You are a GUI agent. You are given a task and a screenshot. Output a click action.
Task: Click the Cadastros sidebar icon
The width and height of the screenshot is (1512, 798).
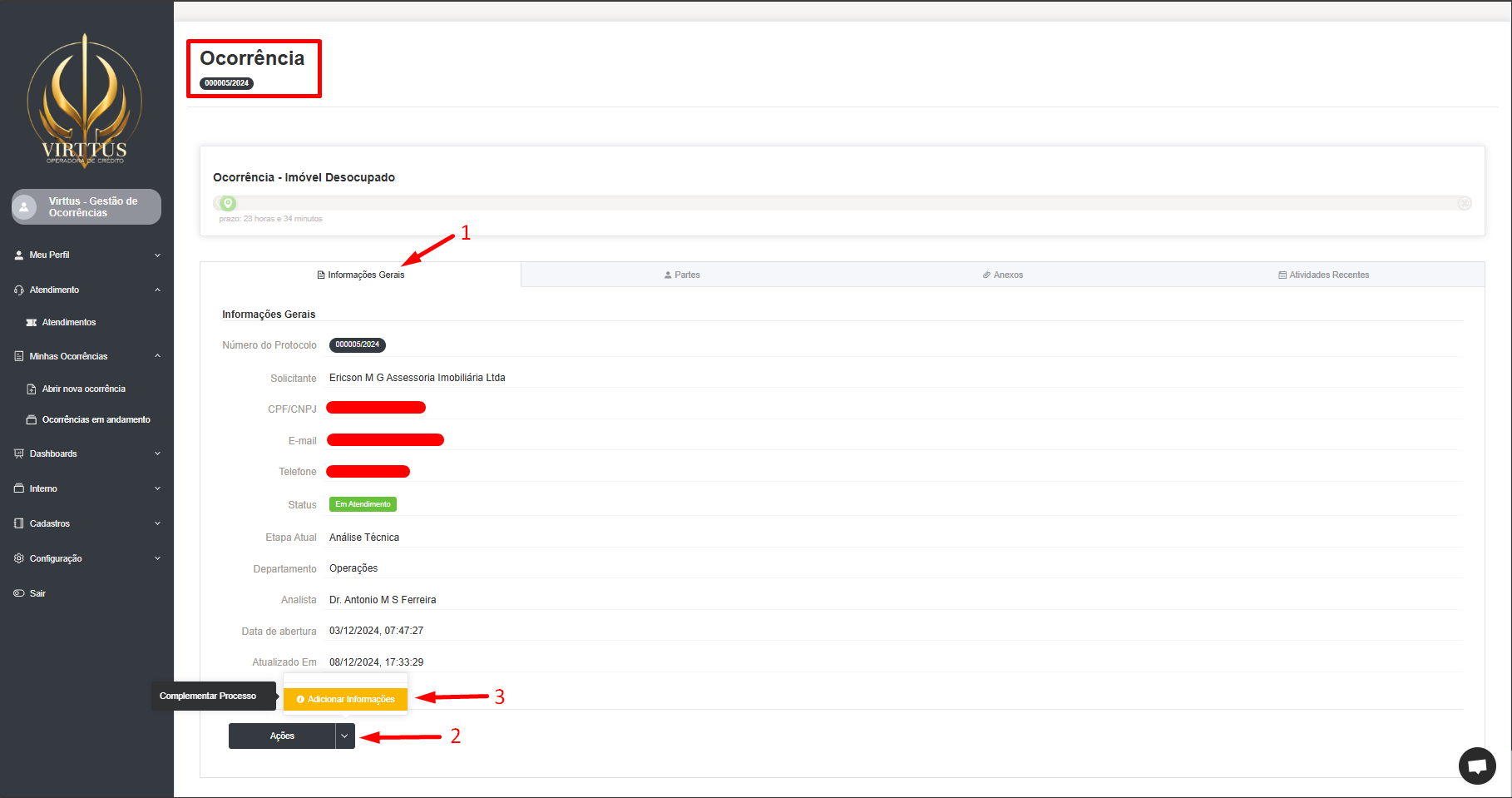coord(19,523)
